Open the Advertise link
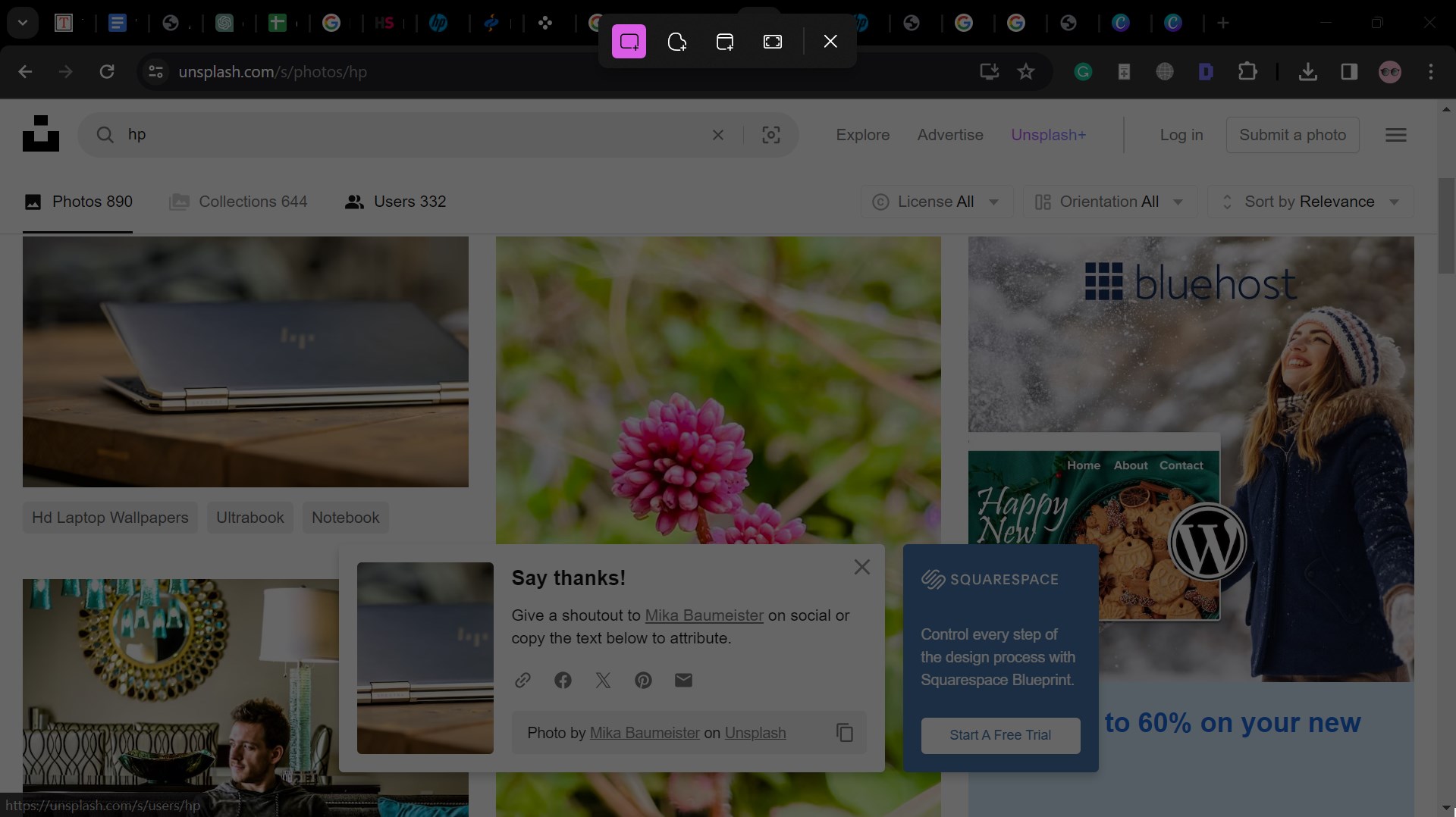Screen dimensions: 1456x817 coord(950,135)
